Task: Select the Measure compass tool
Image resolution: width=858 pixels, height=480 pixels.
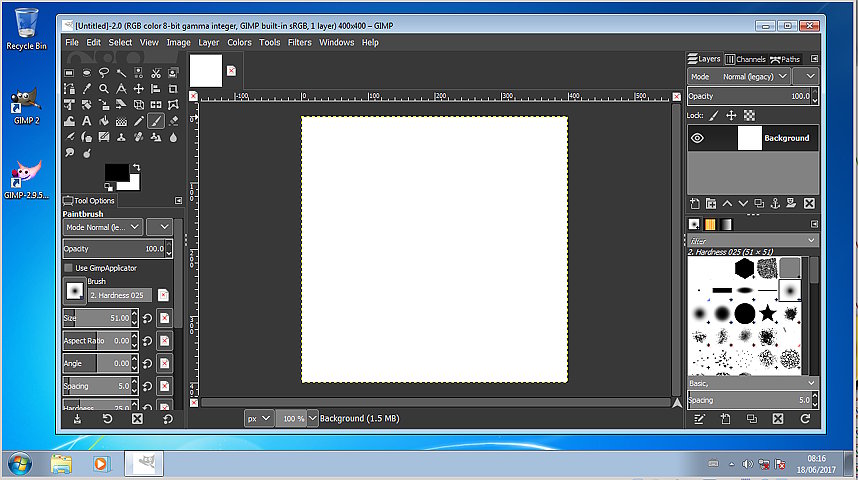Action: click(121, 89)
